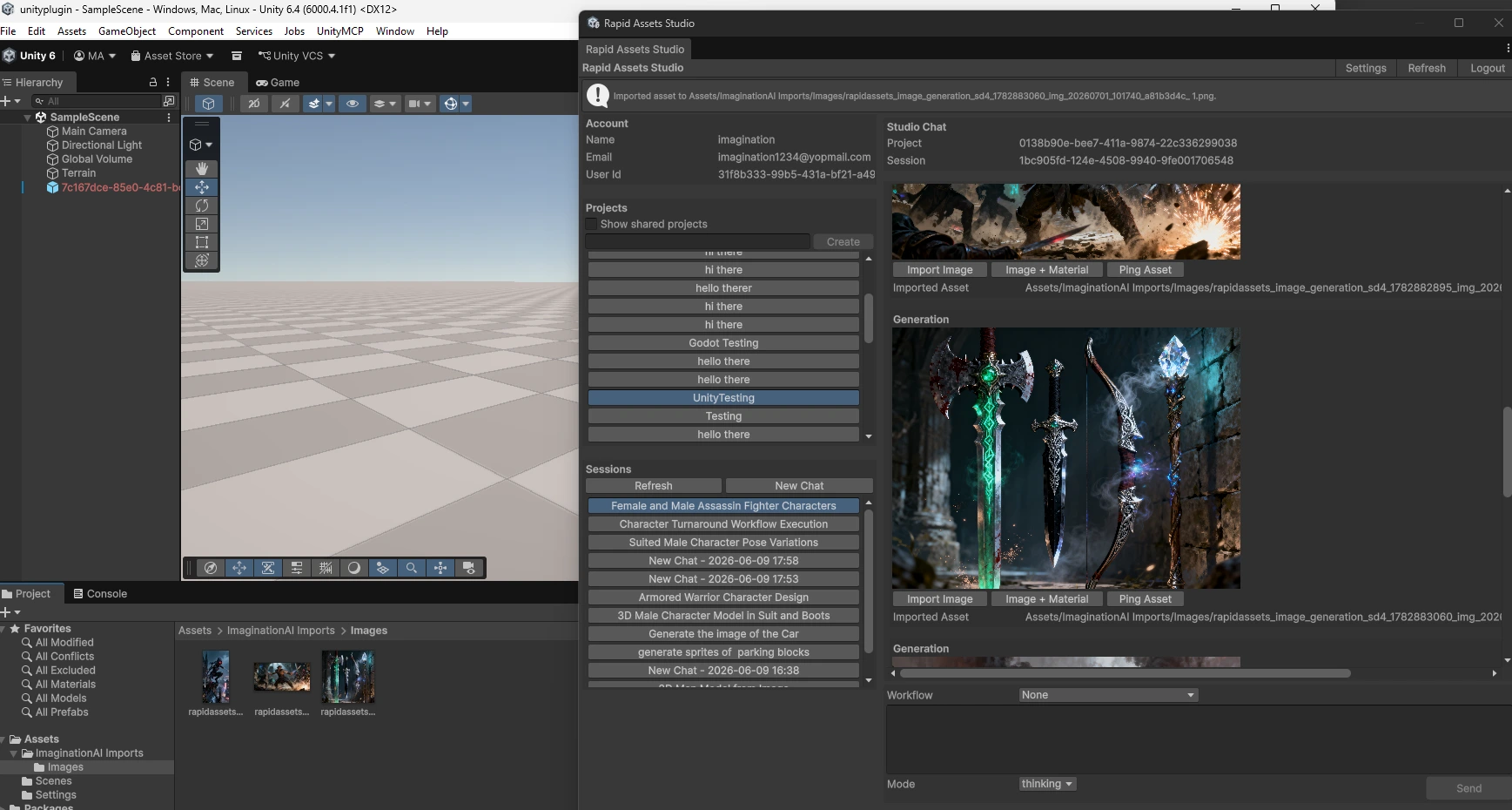Toggle scene lighting off button
The image size is (1512, 810).
(x=285, y=104)
